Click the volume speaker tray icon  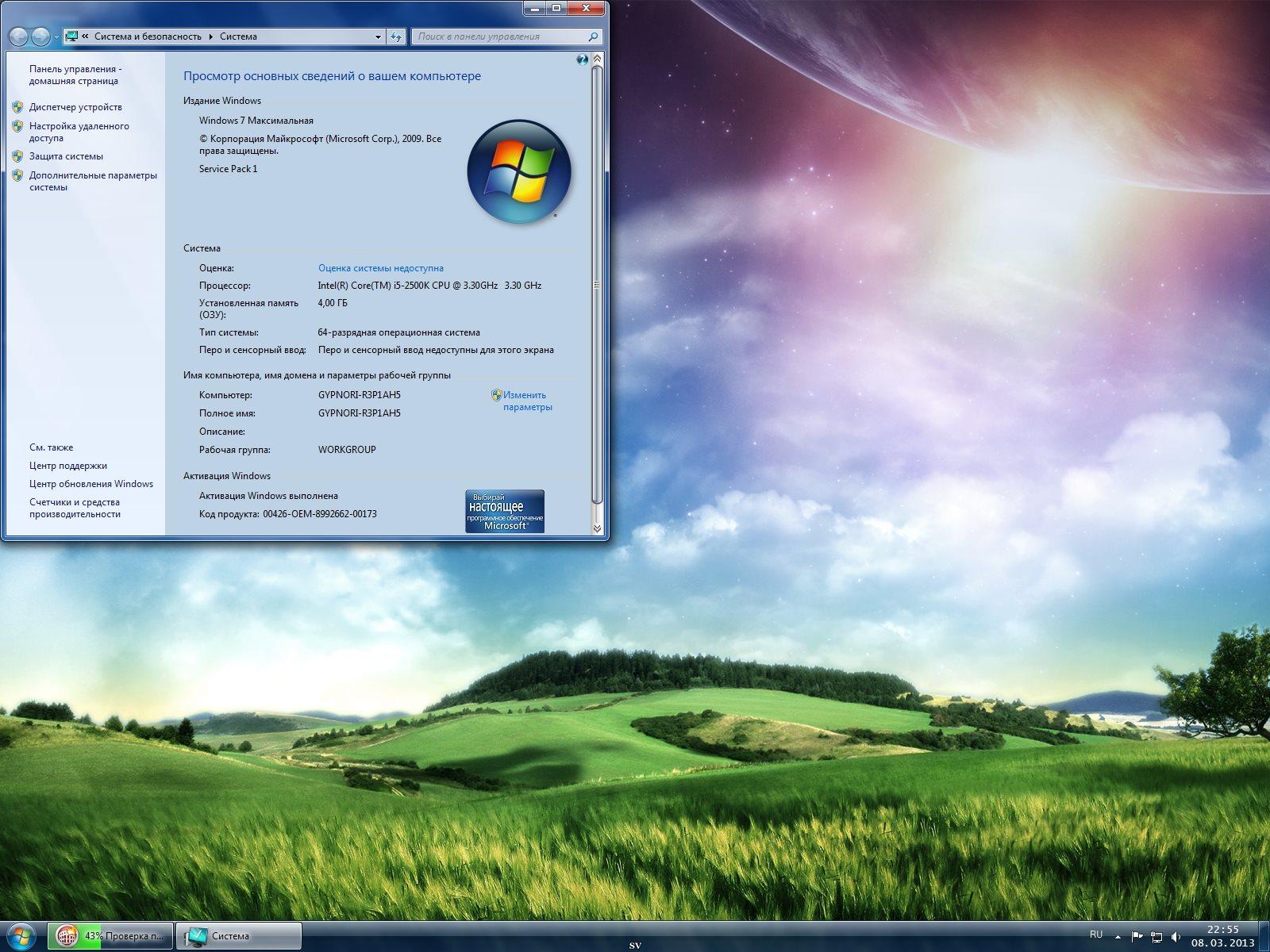(1176, 937)
